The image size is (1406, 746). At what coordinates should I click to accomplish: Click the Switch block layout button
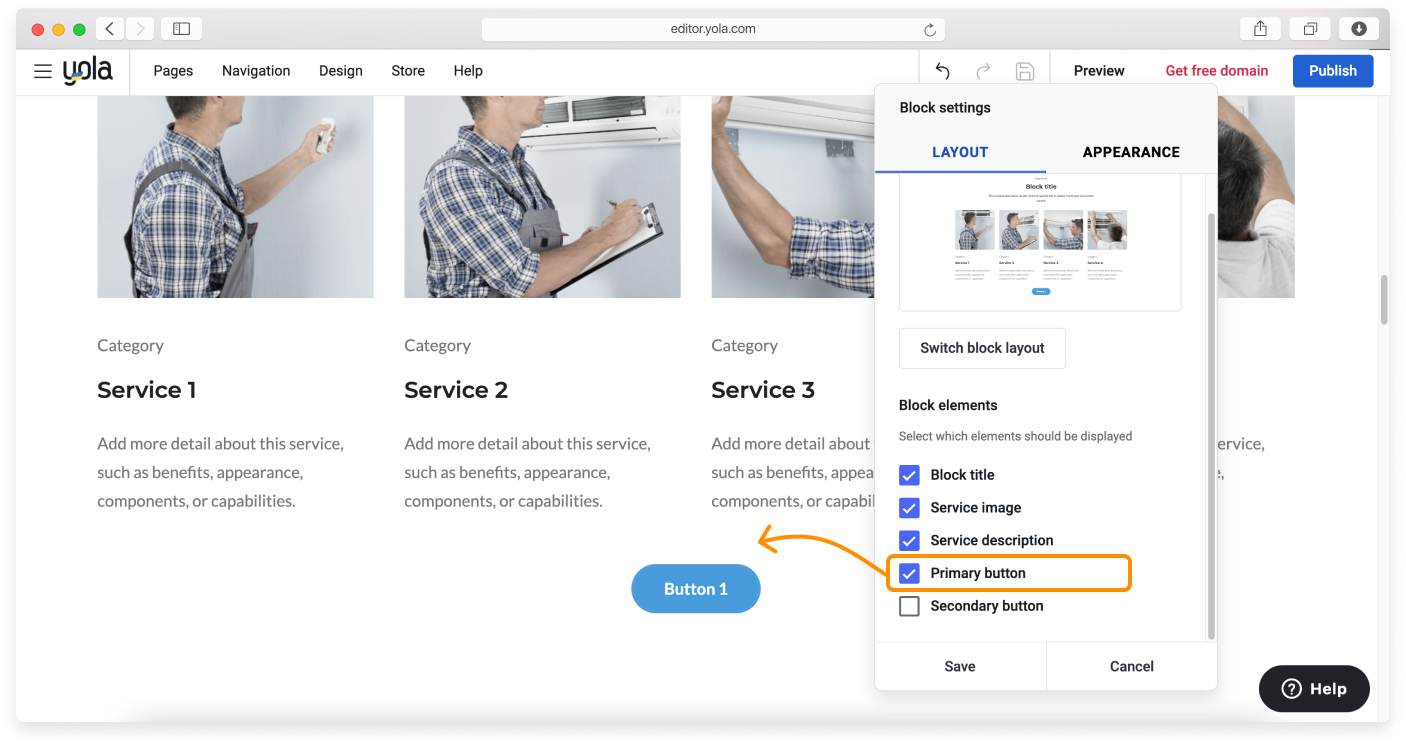click(x=982, y=348)
